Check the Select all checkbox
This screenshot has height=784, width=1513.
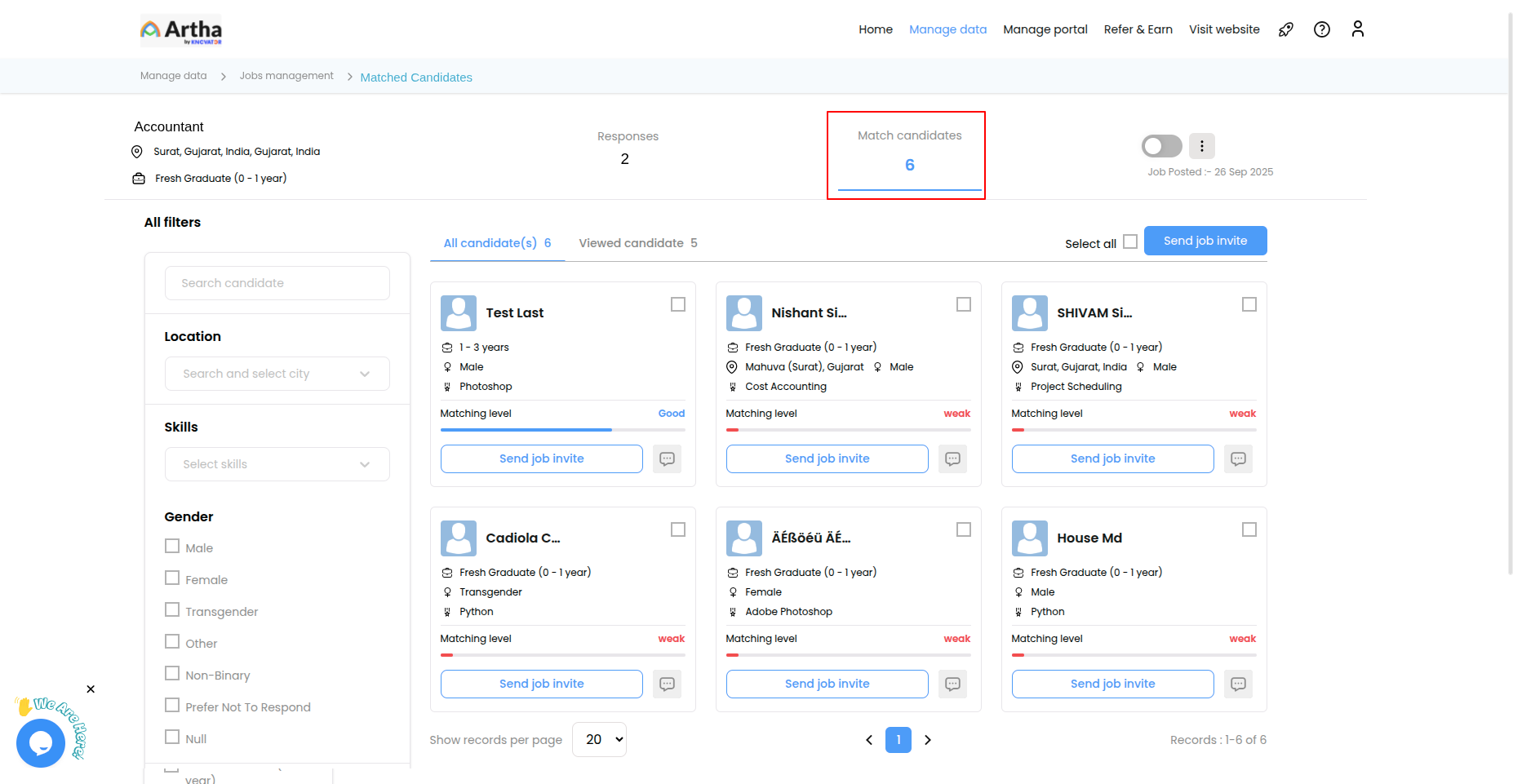1130,241
